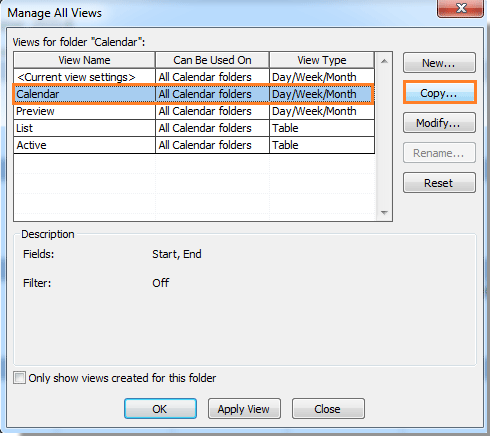
Task: Sort by the View Name column header
Action: (84, 60)
